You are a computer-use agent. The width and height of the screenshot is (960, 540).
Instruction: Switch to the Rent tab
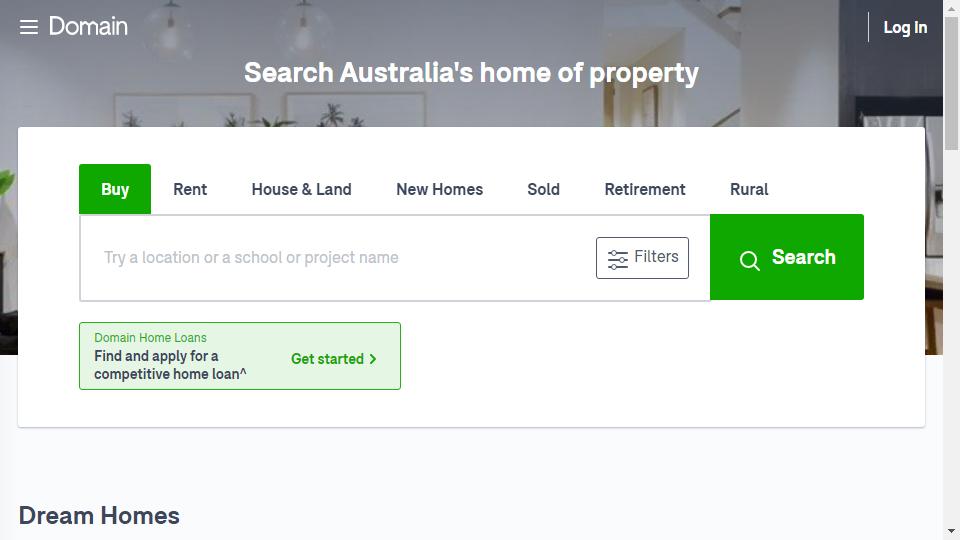(x=190, y=189)
